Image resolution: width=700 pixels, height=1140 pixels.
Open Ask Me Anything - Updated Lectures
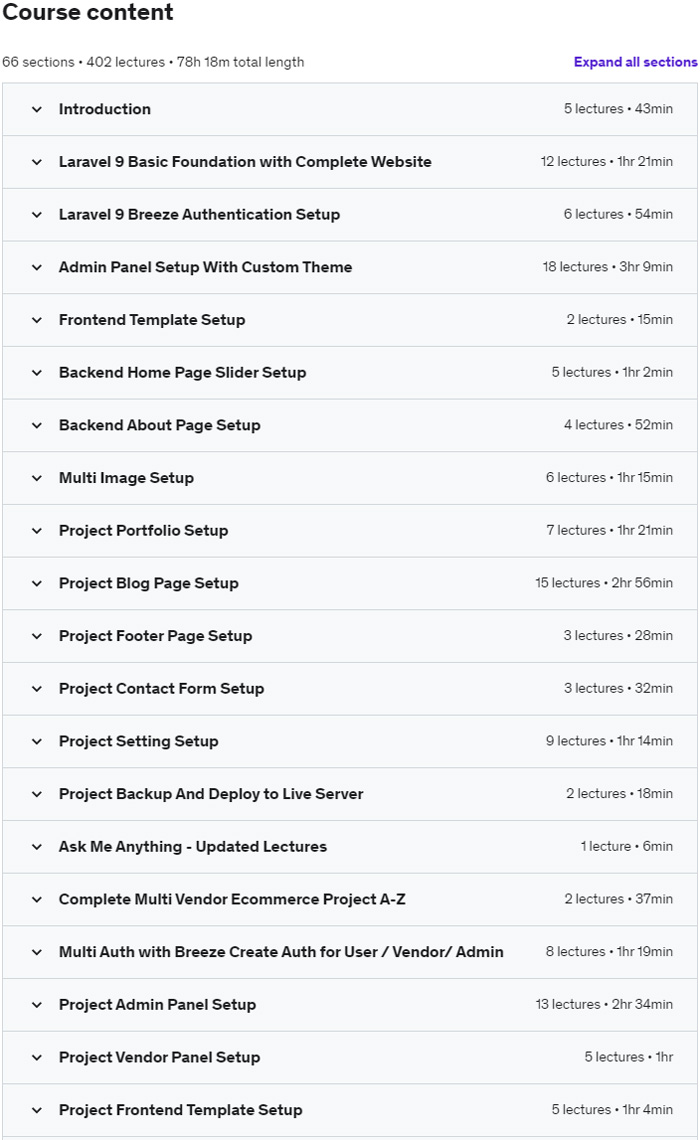[193, 847]
